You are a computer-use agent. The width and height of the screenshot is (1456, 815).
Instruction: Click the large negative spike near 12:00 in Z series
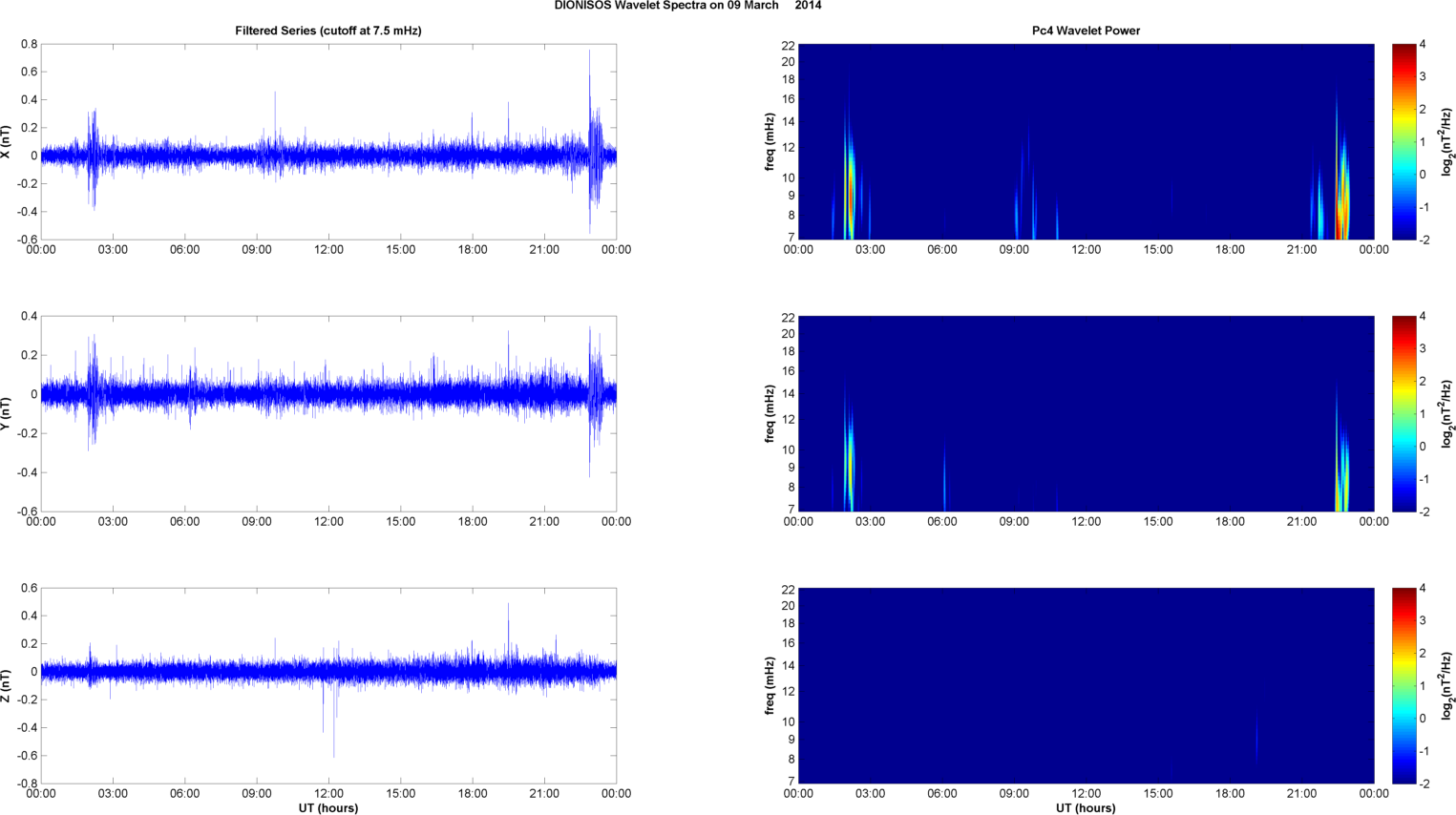(333, 716)
